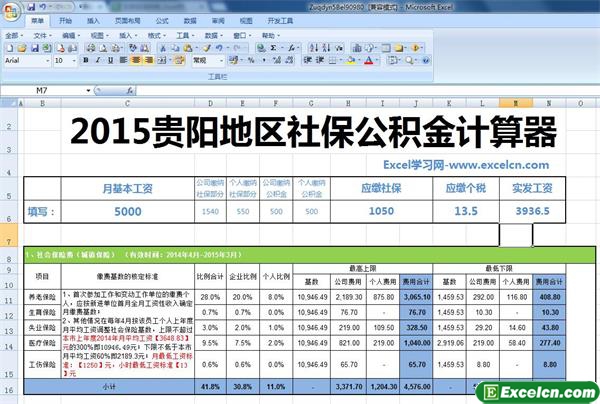Switch to the 页面布局 ribbon tab
The width and height of the screenshot is (600, 404).
pos(128,21)
